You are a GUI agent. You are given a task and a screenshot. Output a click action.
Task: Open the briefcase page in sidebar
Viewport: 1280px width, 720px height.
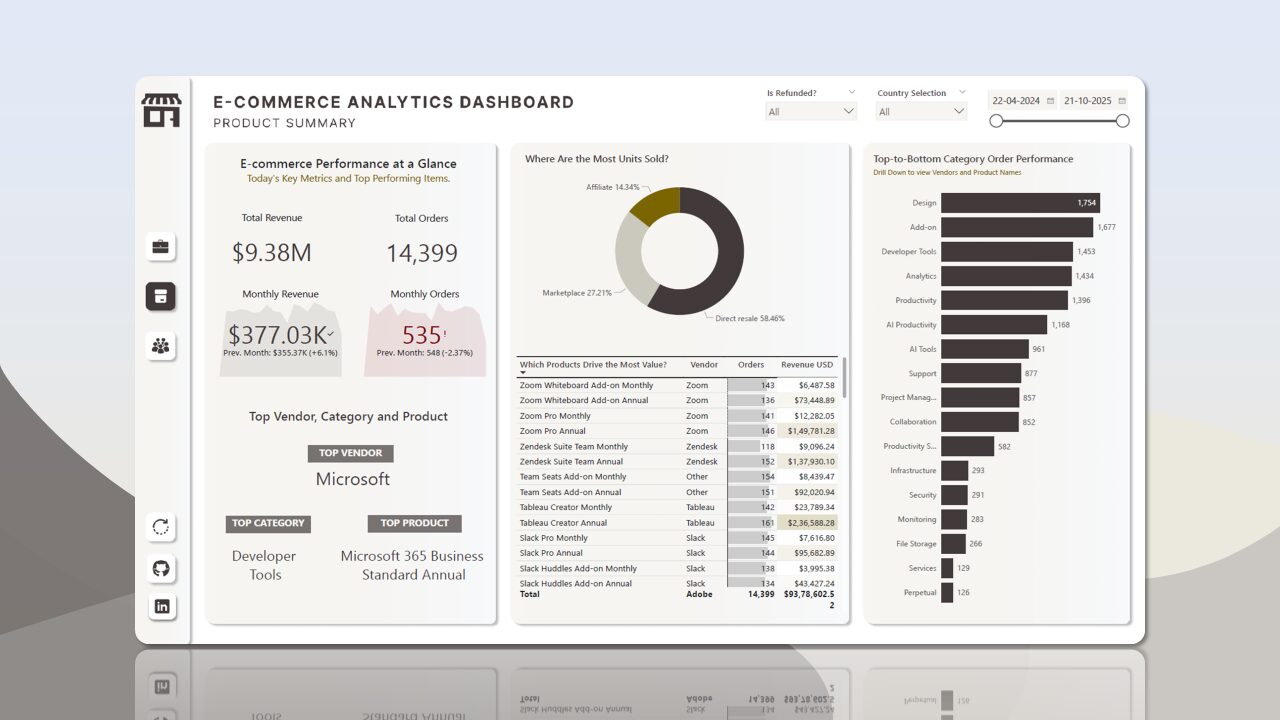pos(160,246)
